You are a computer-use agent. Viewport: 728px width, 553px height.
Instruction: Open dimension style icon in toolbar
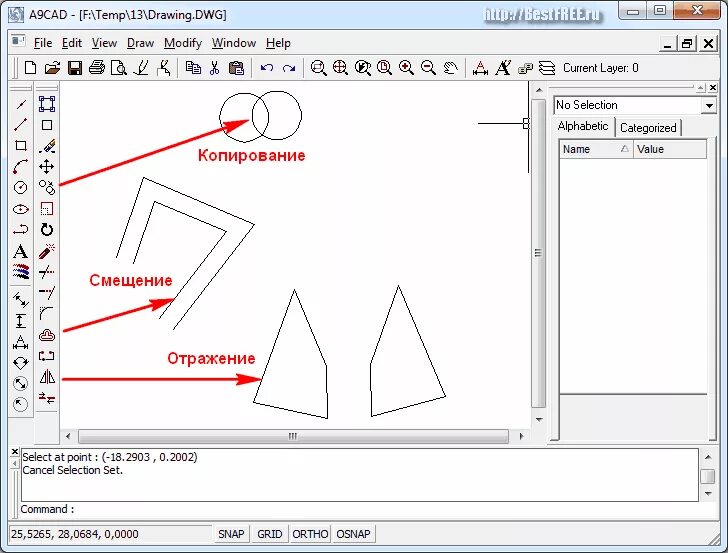coord(480,68)
